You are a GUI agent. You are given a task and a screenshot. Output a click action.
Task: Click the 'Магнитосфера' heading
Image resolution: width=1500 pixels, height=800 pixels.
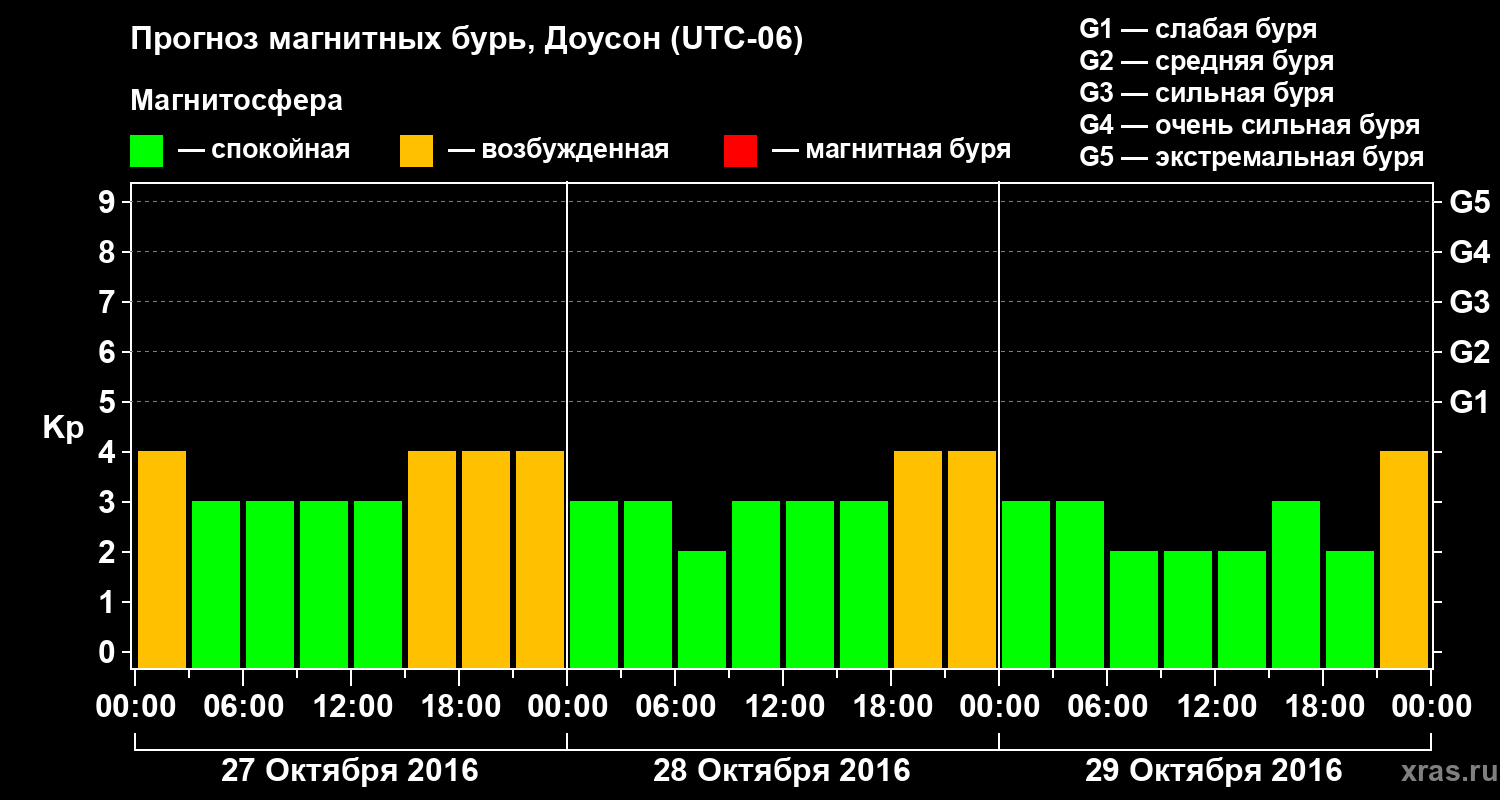[237, 101]
